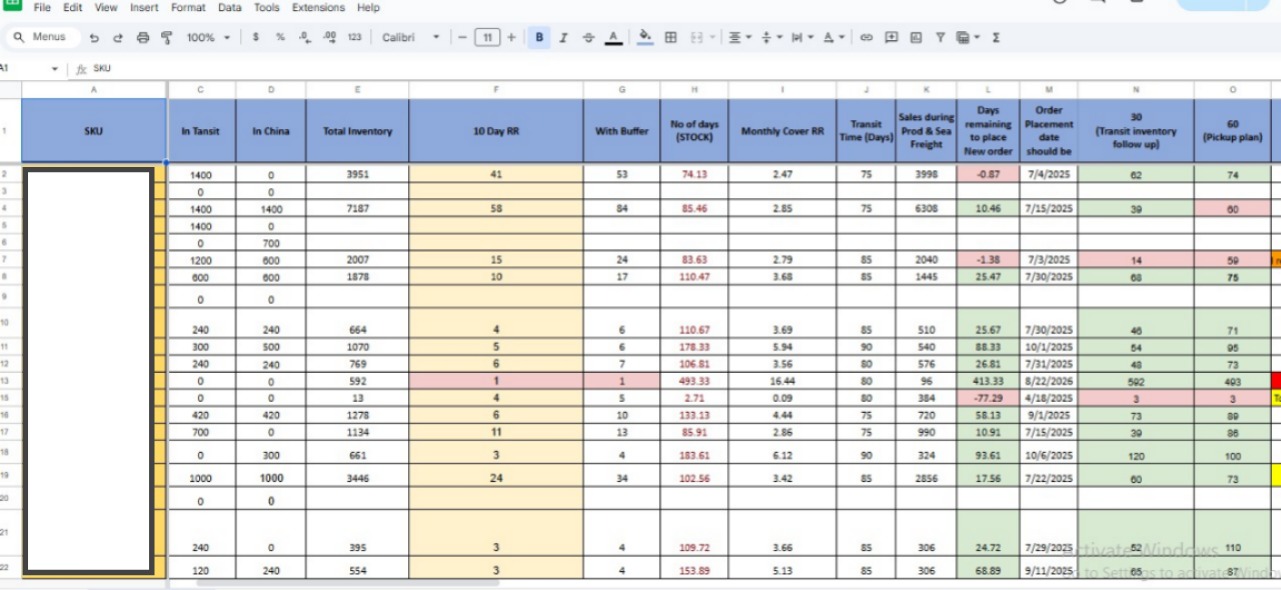Click the "No of days (STOCK)" header

694,130
